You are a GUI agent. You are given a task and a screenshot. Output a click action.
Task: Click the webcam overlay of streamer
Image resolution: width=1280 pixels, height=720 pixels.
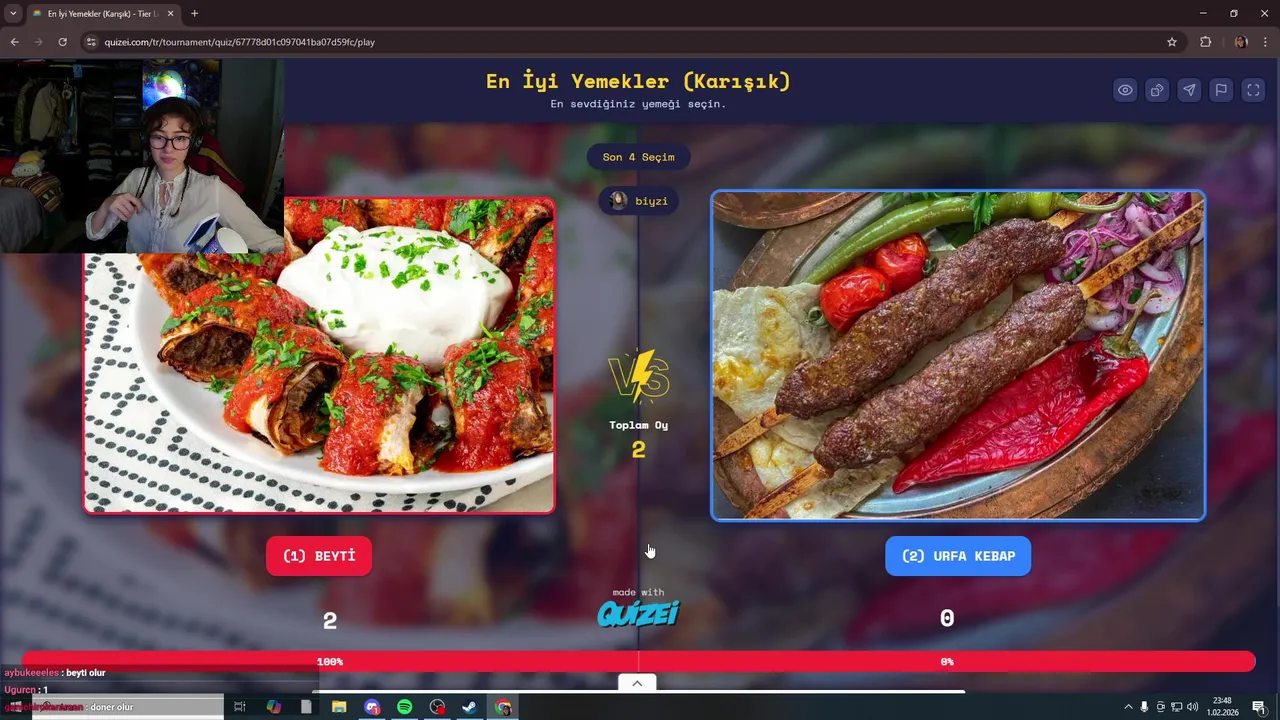coord(142,156)
